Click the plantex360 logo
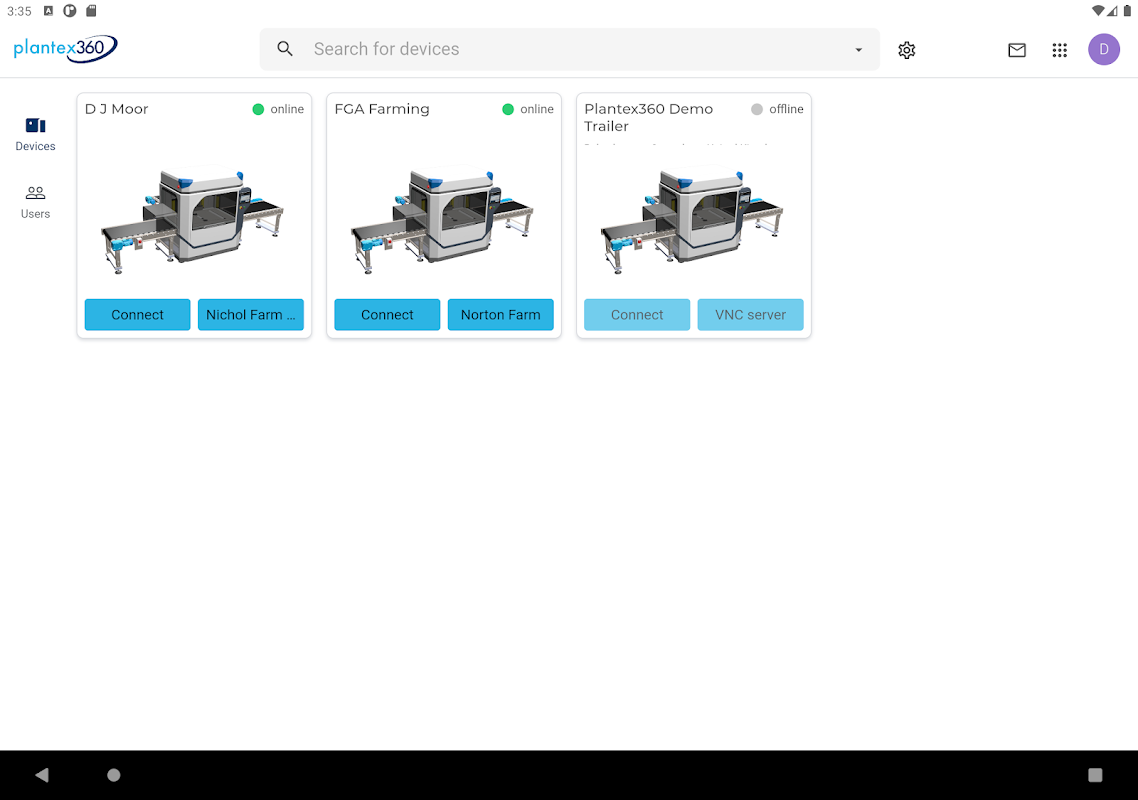 (x=65, y=49)
